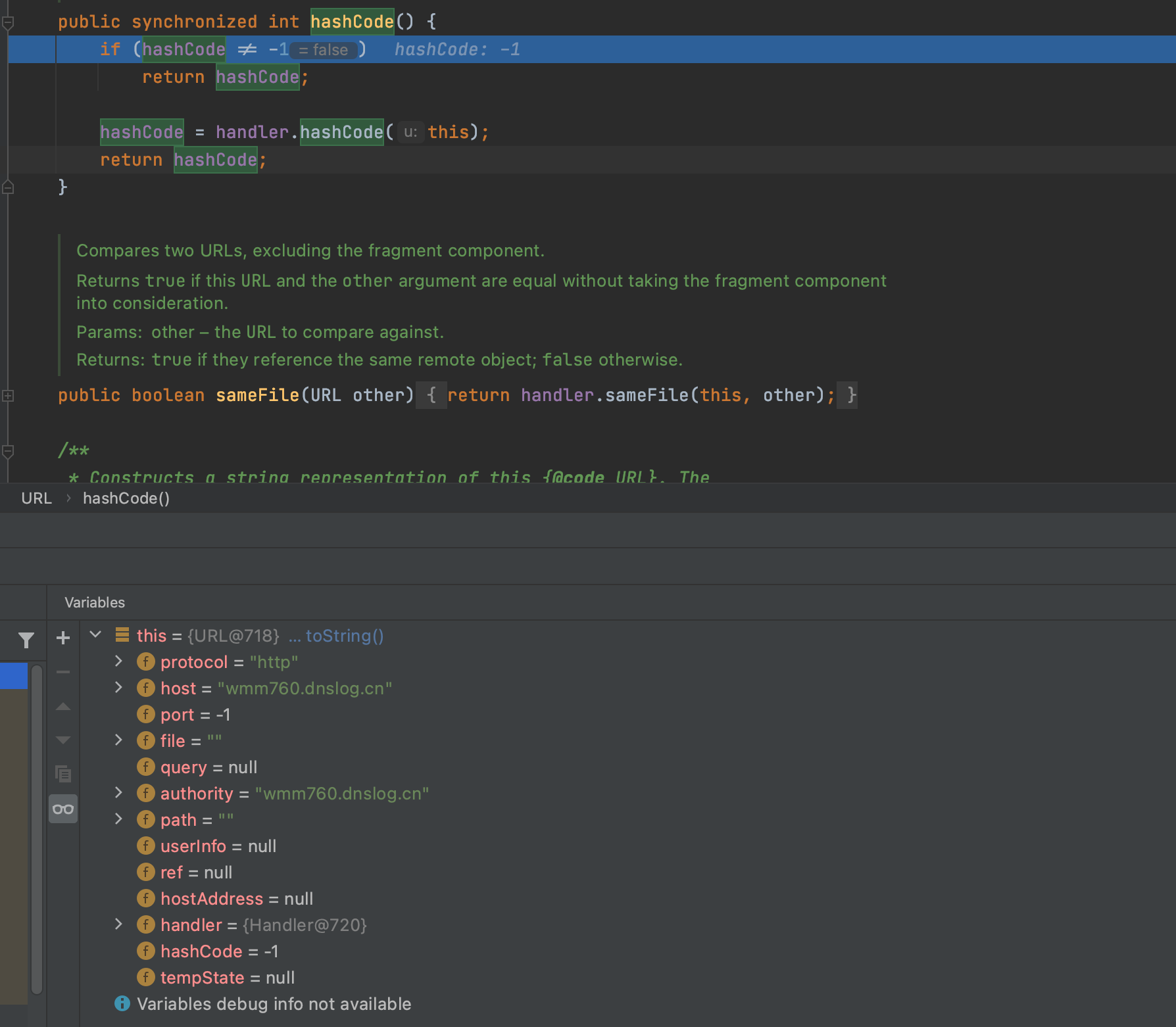
Task: Add a new watch with plus icon
Action: [x=63, y=638]
